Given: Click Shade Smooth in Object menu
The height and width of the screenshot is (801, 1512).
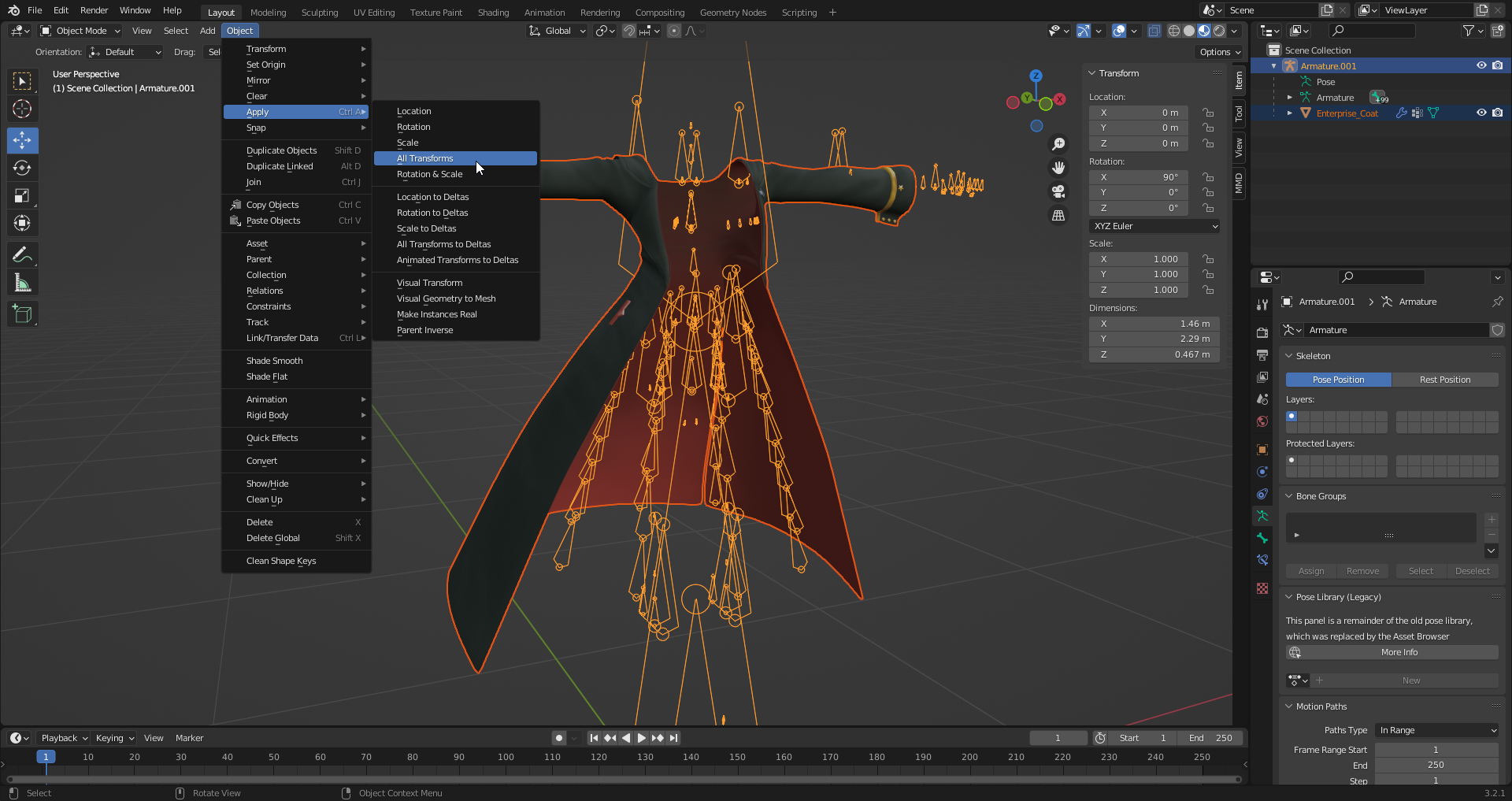Looking at the screenshot, I should 296,361.
